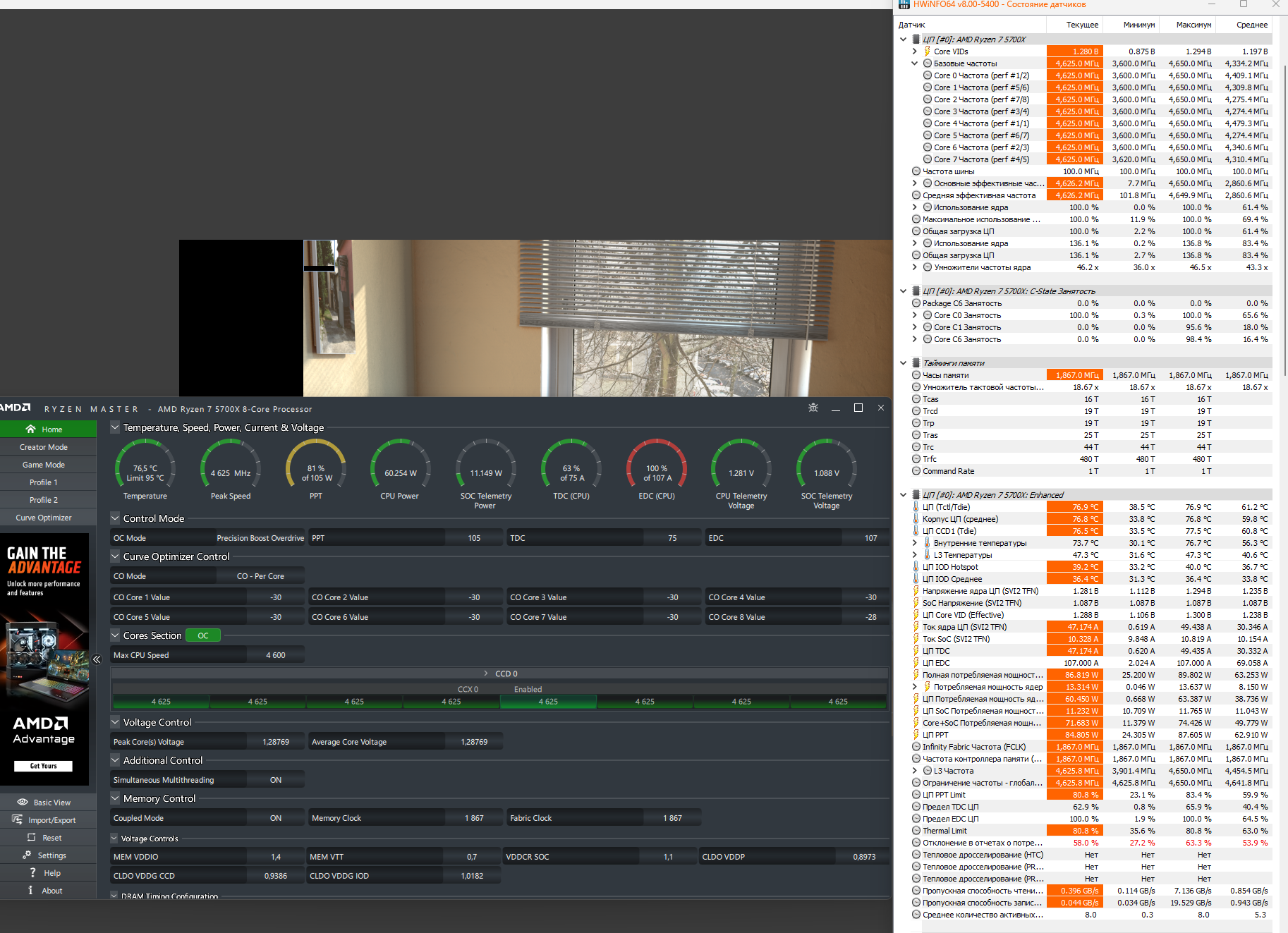Click the icon beside Предел EDC ЦП
Screen dimensions: 1288x933
pos(916,819)
